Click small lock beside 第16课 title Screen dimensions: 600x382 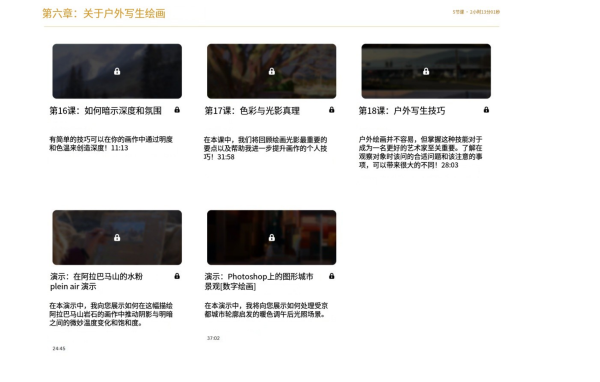pyautogui.click(x=177, y=110)
